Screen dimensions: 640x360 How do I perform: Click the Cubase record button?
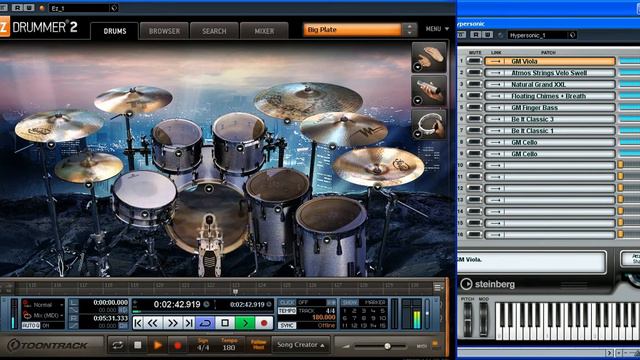264,323
